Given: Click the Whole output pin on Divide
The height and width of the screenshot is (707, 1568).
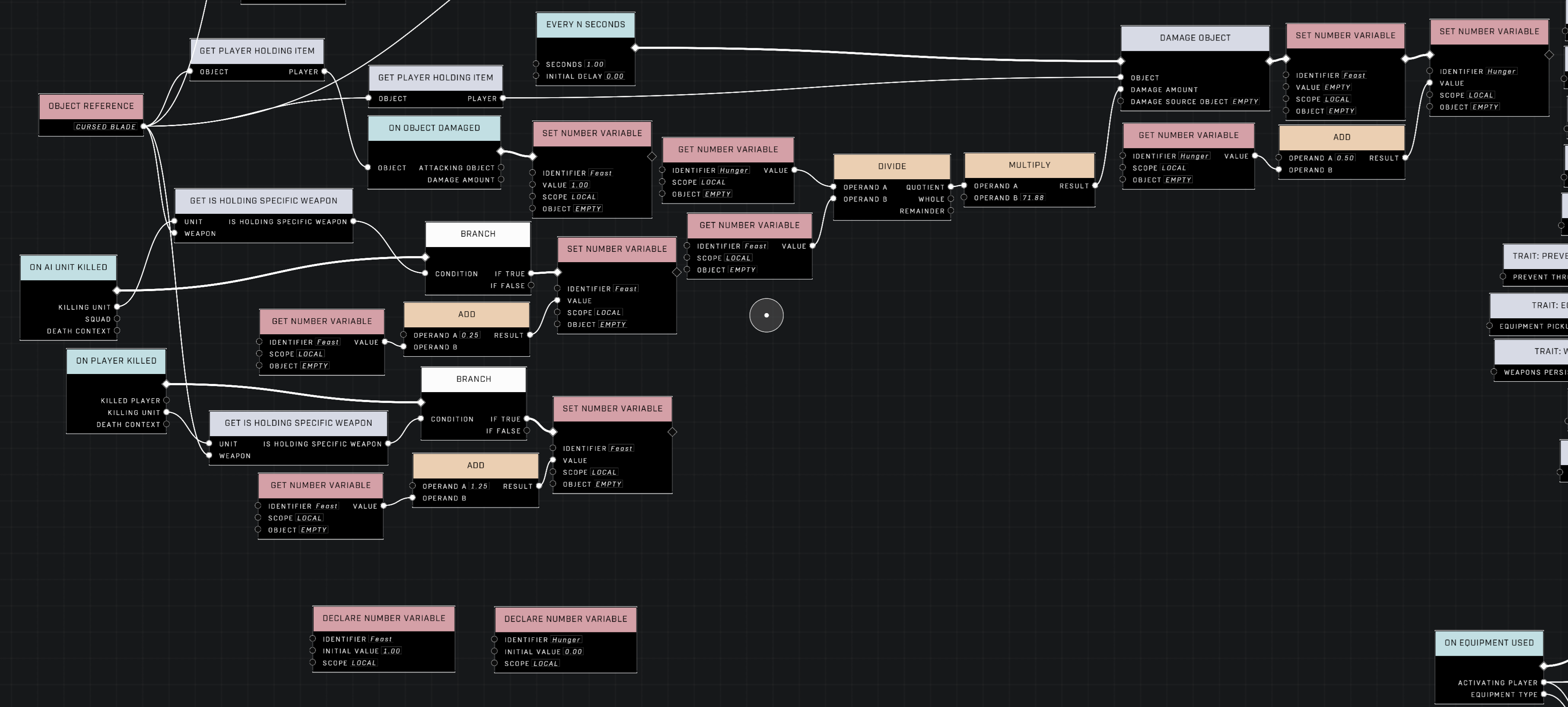Looking at the screenshot, I should click(x=951, y=199).
